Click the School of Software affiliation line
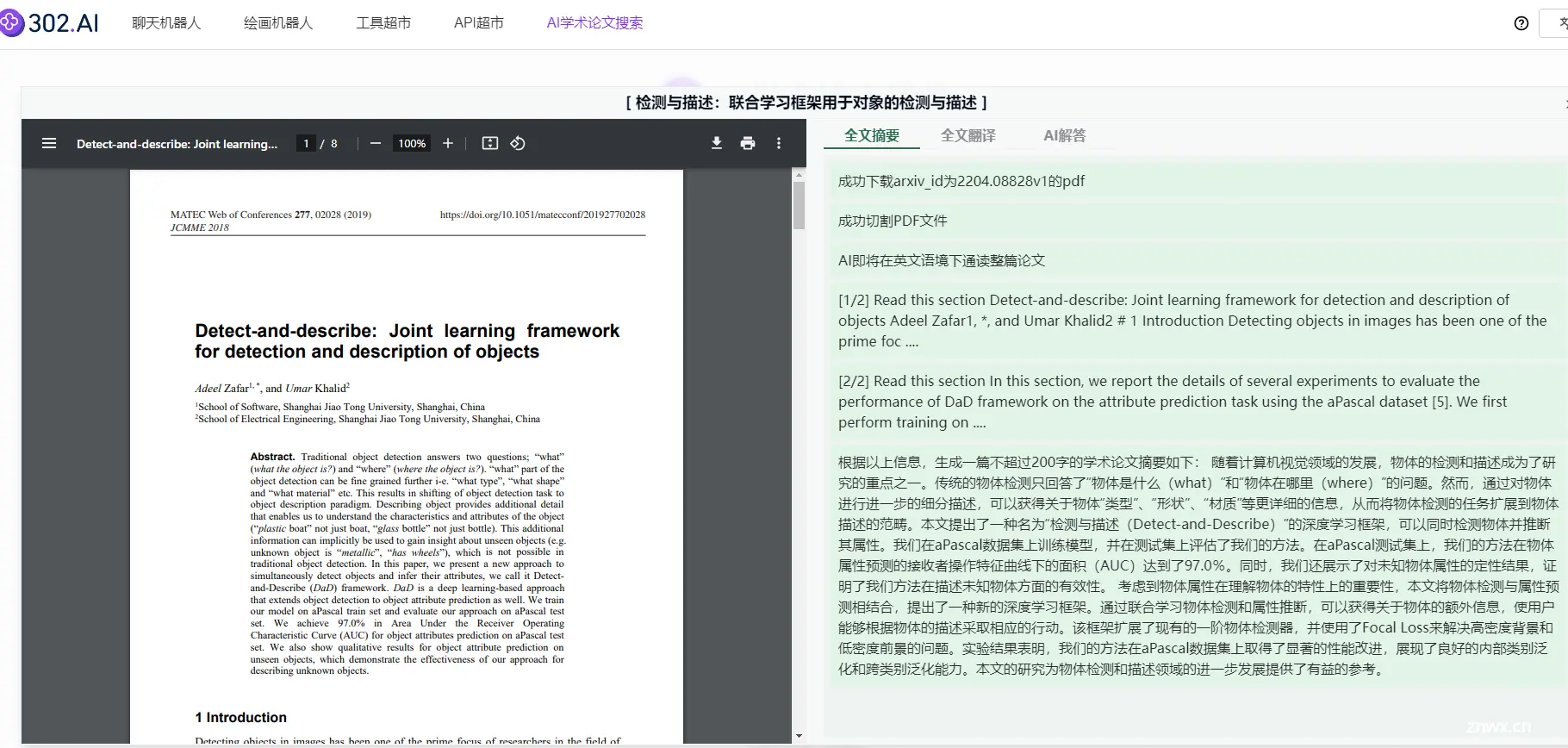This screenshot has height=748, width=1568. [x=340, y=407]
